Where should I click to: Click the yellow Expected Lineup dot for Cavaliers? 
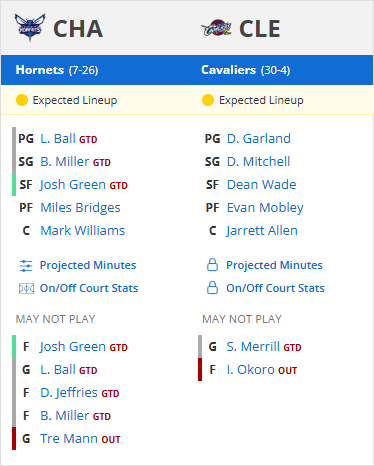point(208,100)
